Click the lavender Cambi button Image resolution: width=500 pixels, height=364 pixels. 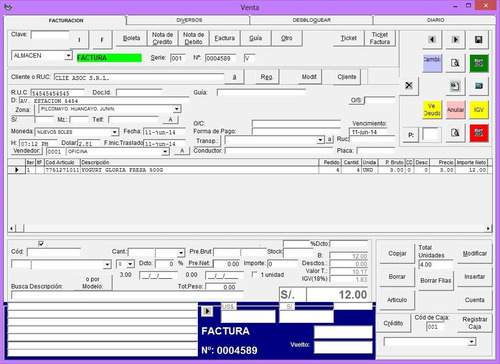[432, 63]
